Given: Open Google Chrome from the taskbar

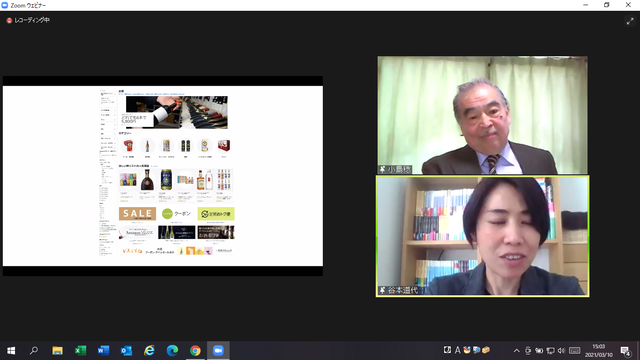Looking at the screenshot, I should (195, 351).
